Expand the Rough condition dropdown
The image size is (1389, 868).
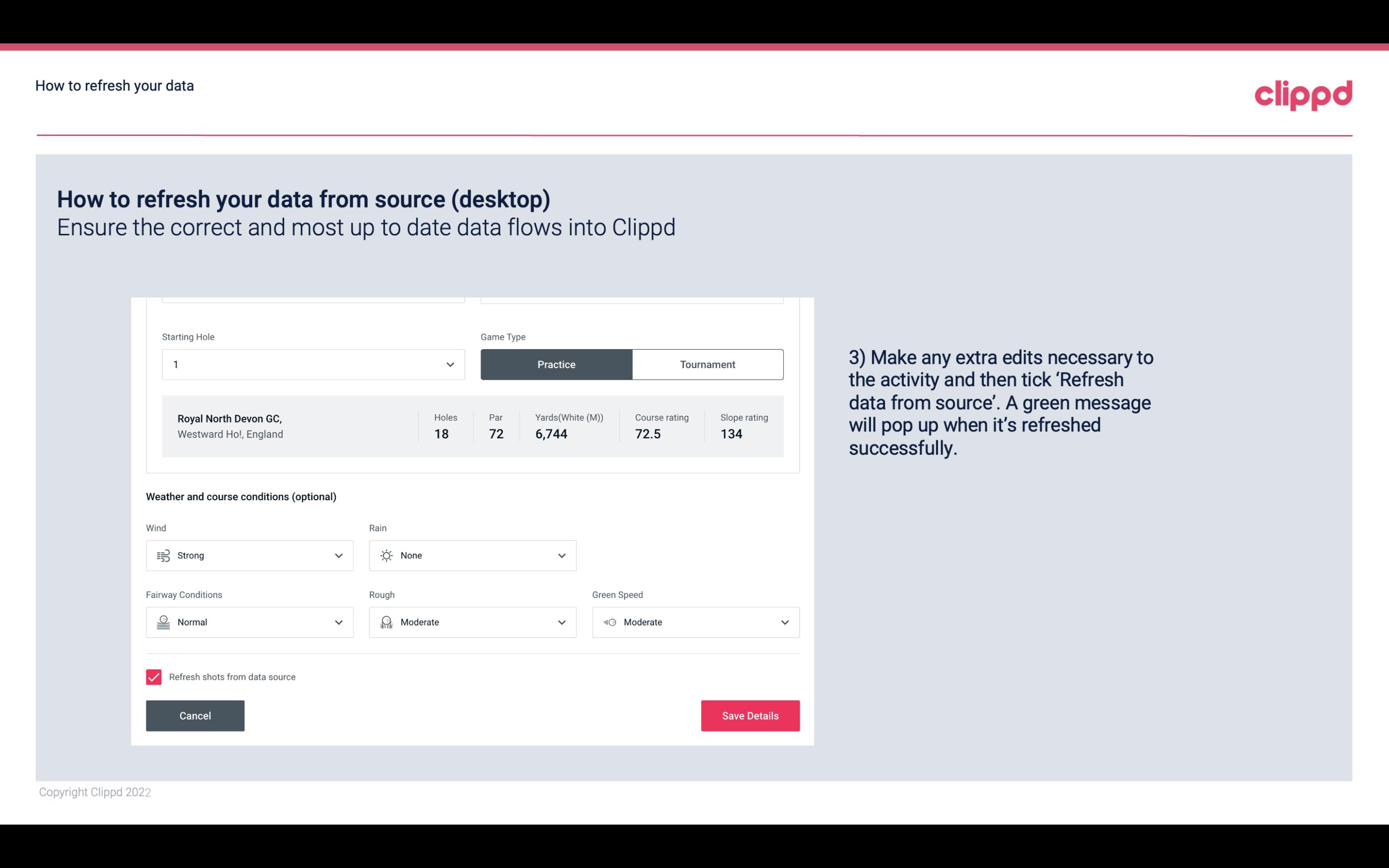pyautogui.click(x=561, y=622)
